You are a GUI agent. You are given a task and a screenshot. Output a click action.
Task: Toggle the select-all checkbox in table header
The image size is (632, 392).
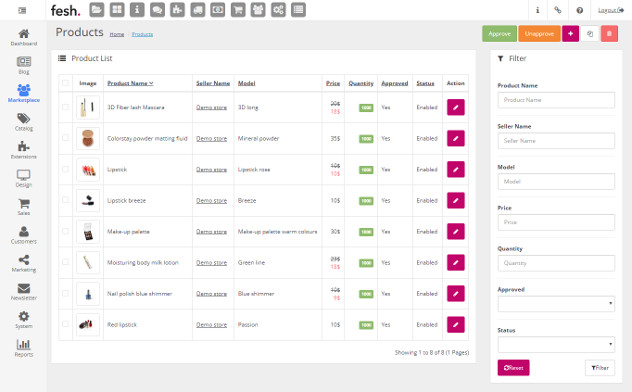[65, 83]
